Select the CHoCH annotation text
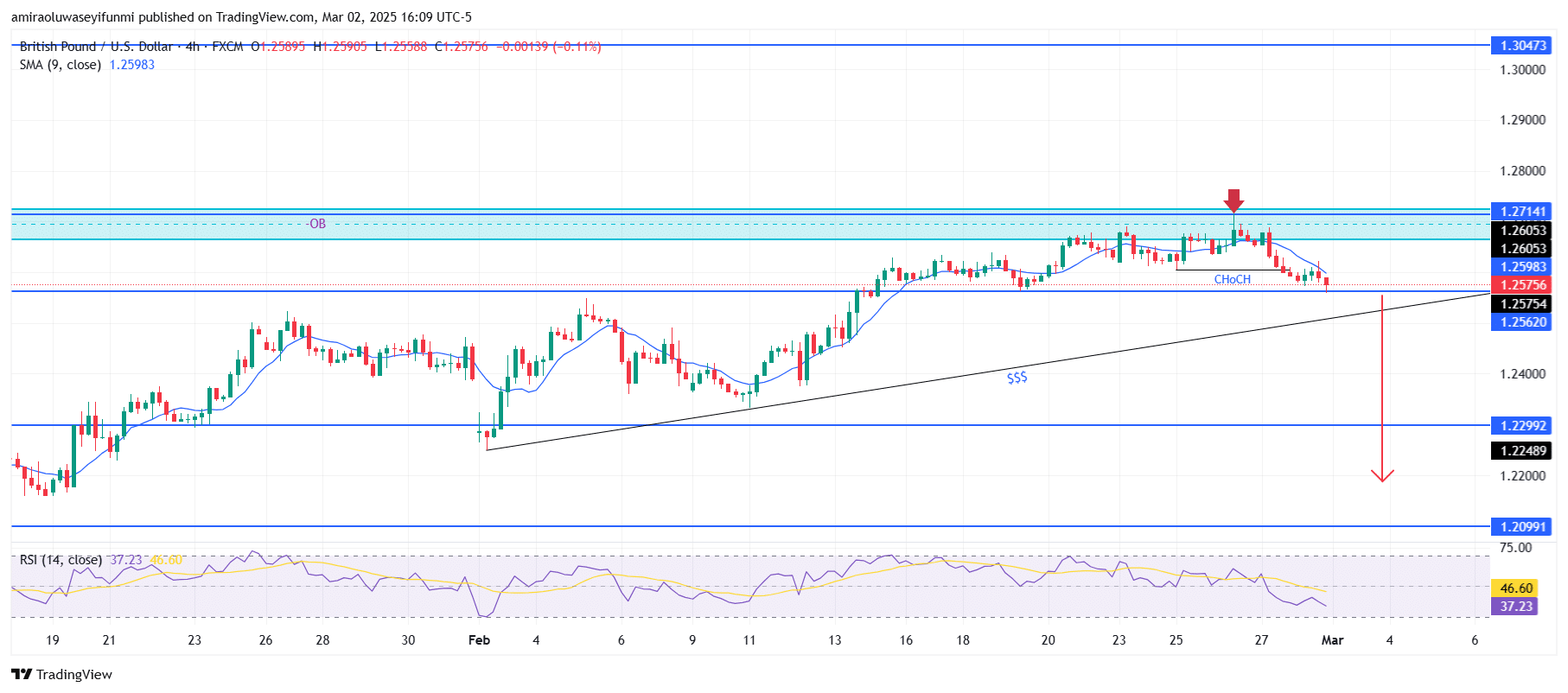 pyautogui.click(x=1232, y=280)
